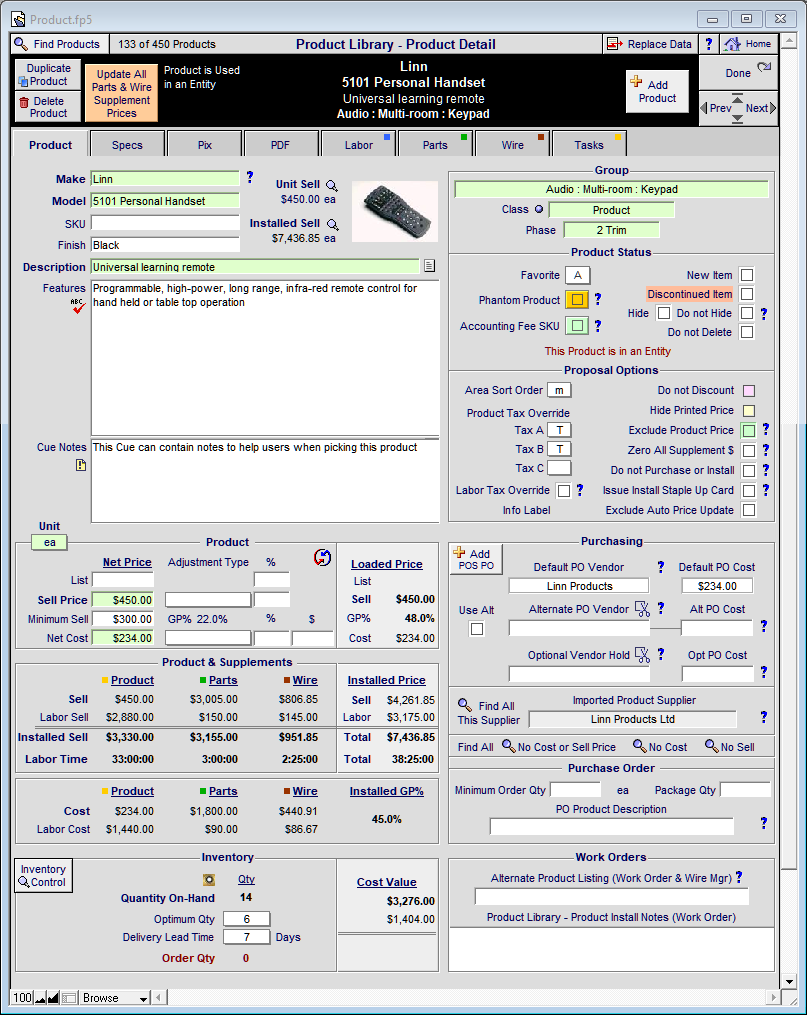Open the Area Sort Order field
This screenshot has width=807, height=1015.
tap(559, 390)
